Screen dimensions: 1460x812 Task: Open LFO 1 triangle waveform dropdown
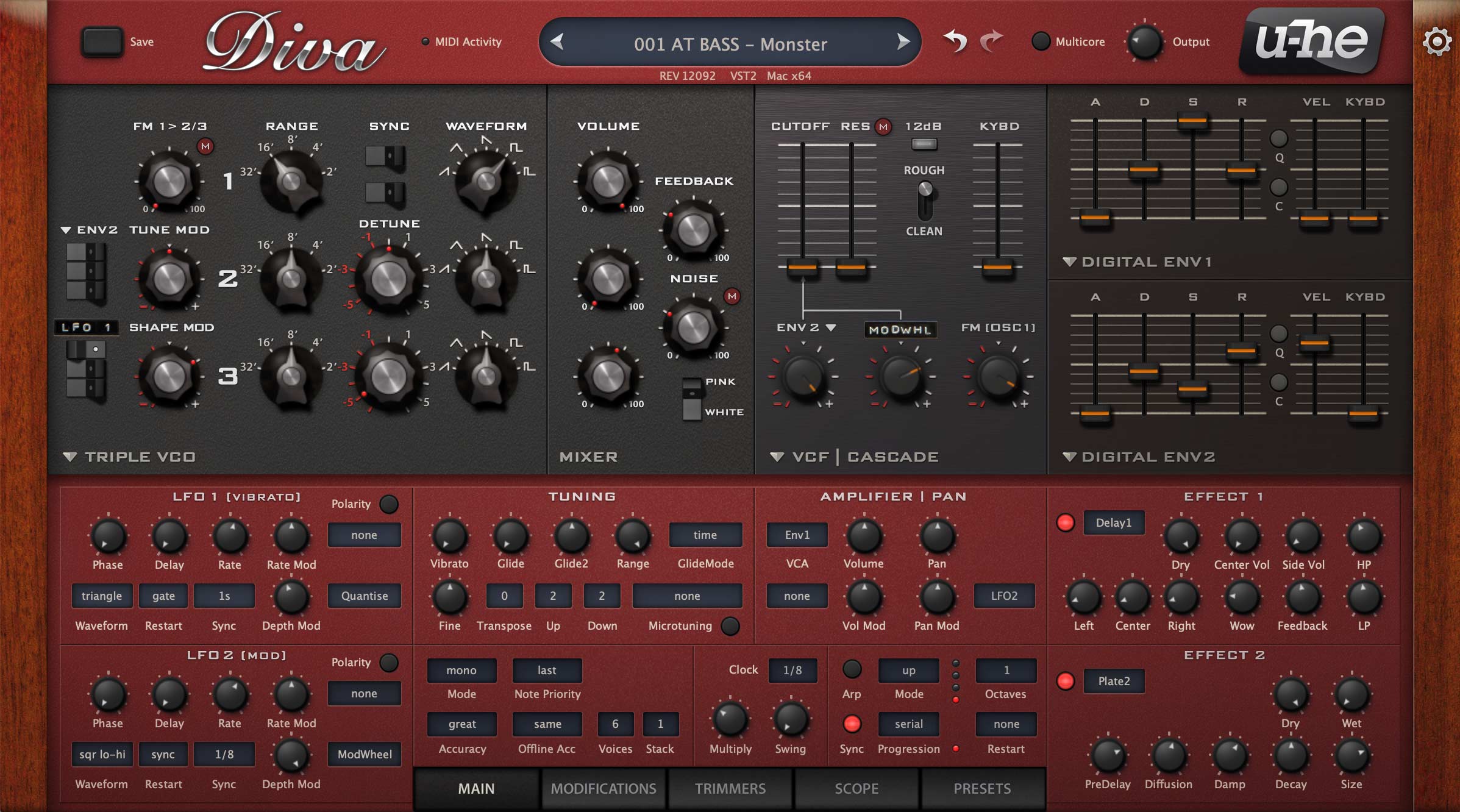(101, 596)
